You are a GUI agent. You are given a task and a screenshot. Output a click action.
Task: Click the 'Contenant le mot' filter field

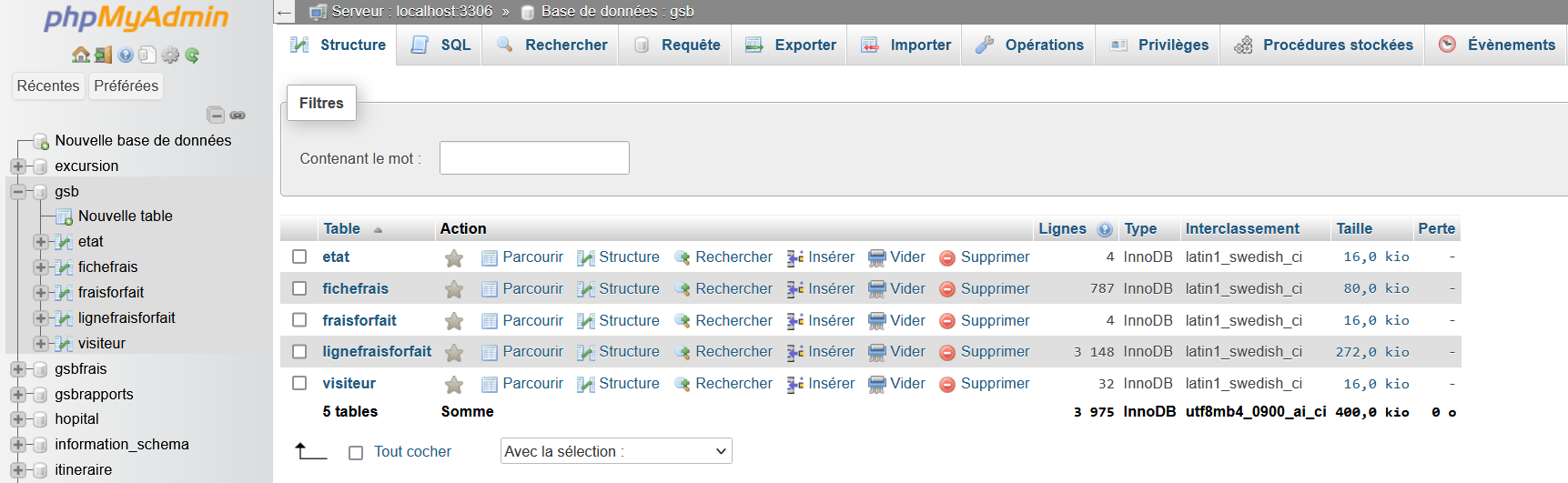(534, 158)
